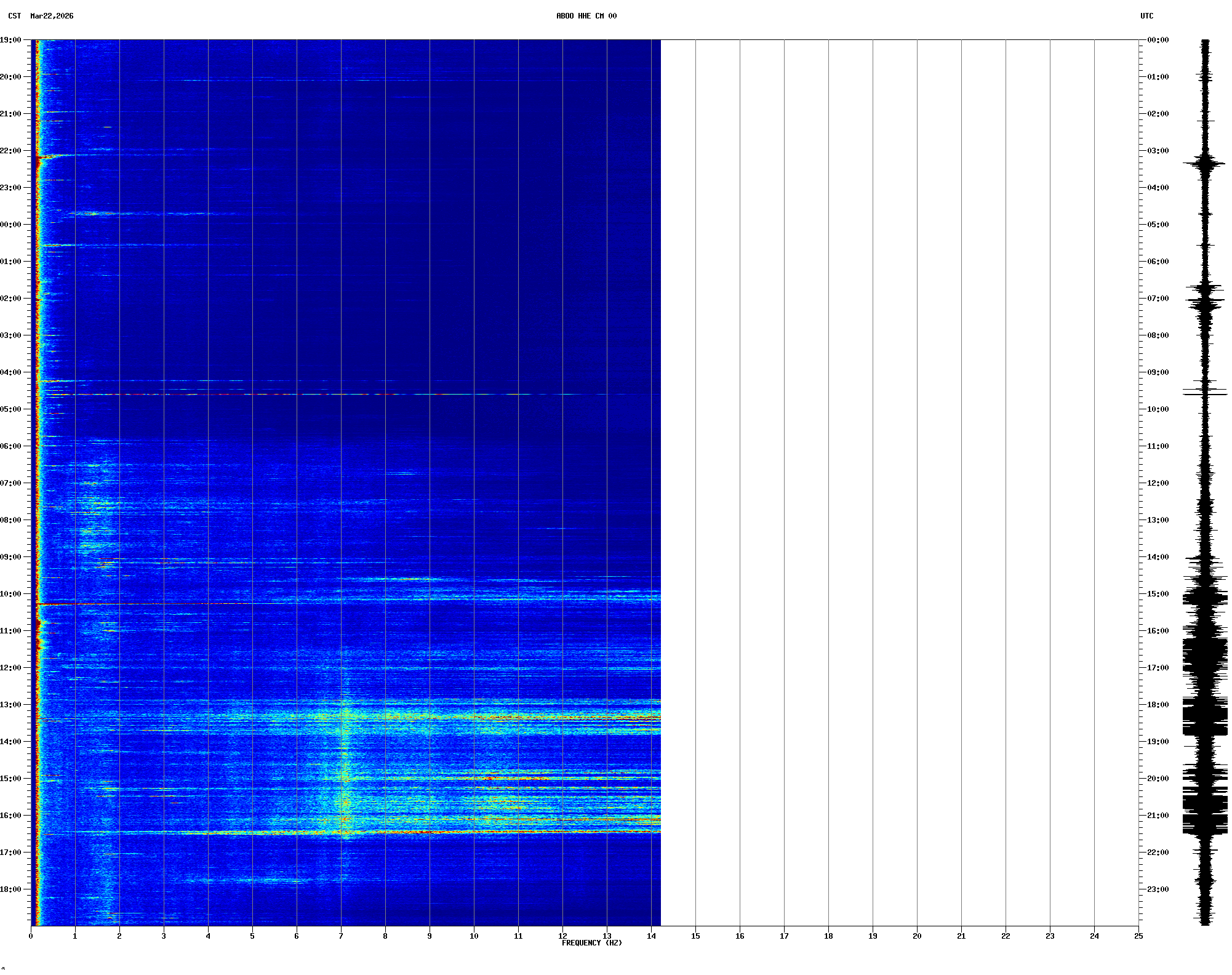Click the FREQUENCY (HZ) axis label
Viewport: 1232px width, 975px height.
pos(591,943)
